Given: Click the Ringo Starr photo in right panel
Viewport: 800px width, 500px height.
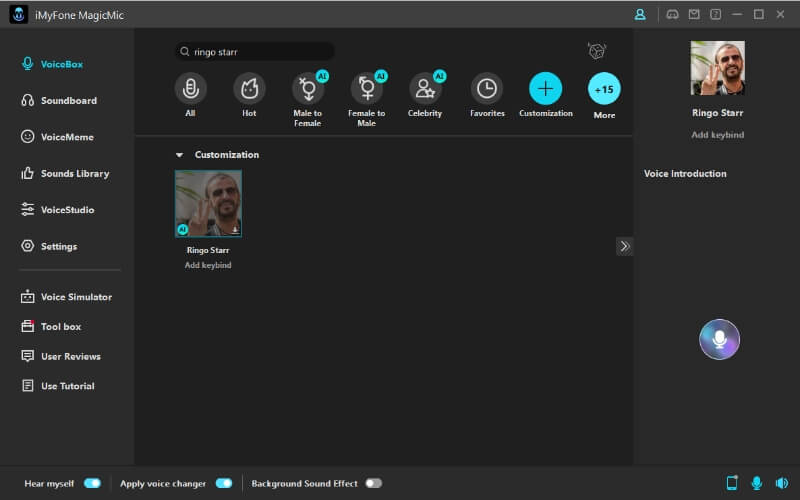Looking at the screenshot, I should pos(717,68).
